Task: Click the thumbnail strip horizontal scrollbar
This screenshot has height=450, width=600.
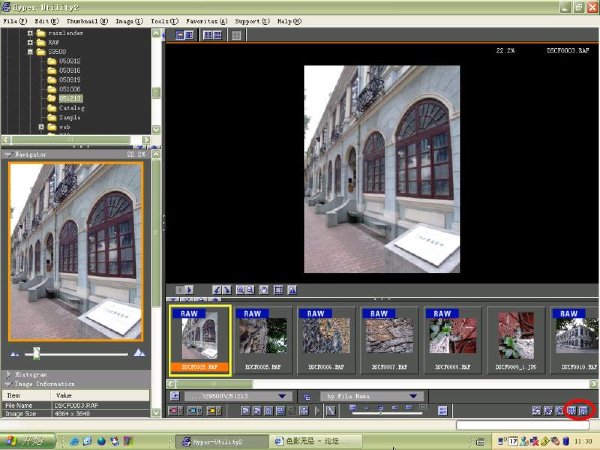Action: (214, 384)
